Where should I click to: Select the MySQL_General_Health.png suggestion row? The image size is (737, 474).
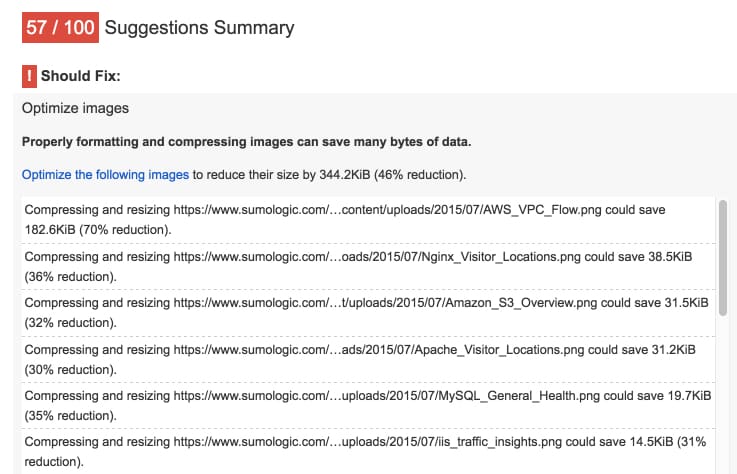(x=368, y=405)
